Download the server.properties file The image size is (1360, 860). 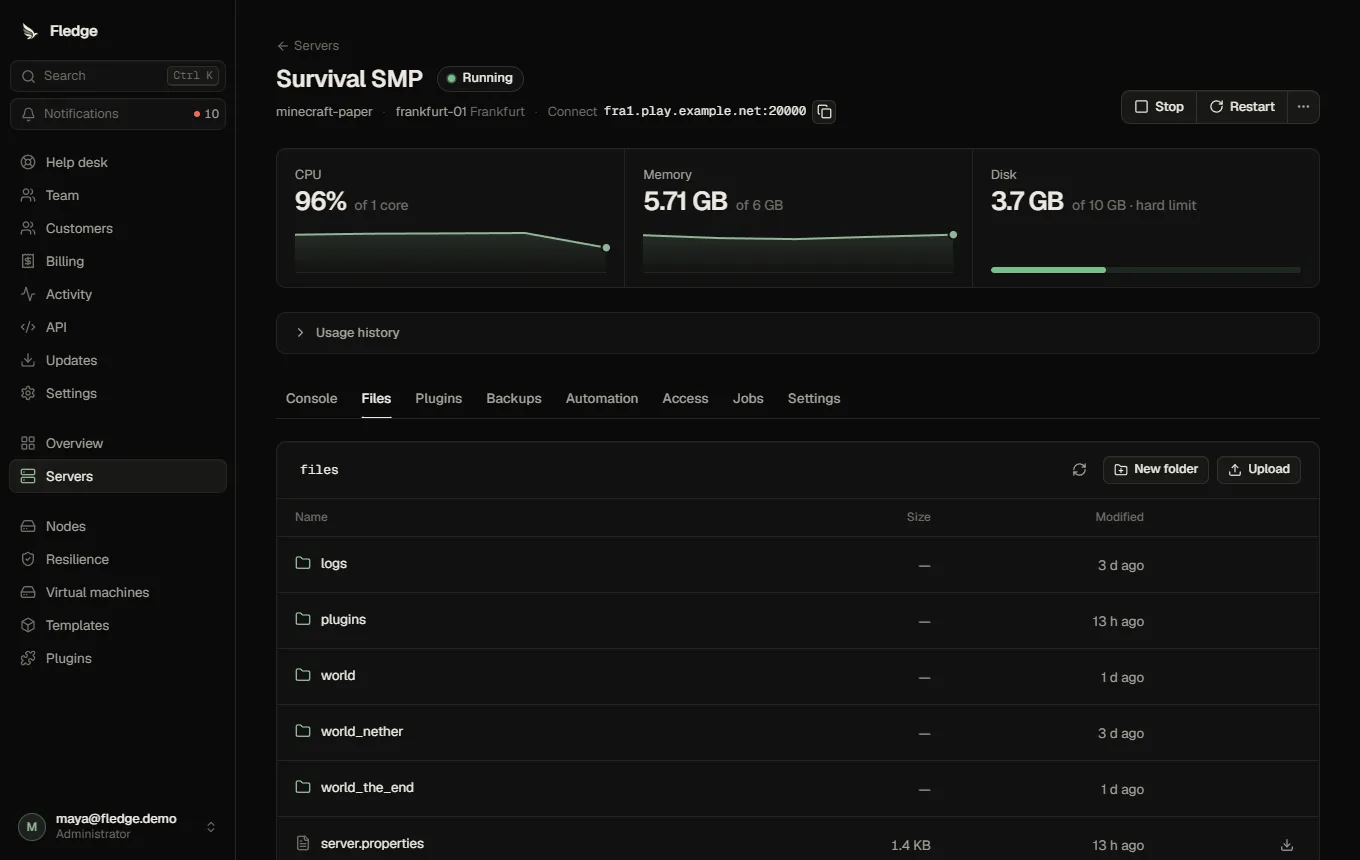click(x=1287, y=845)
